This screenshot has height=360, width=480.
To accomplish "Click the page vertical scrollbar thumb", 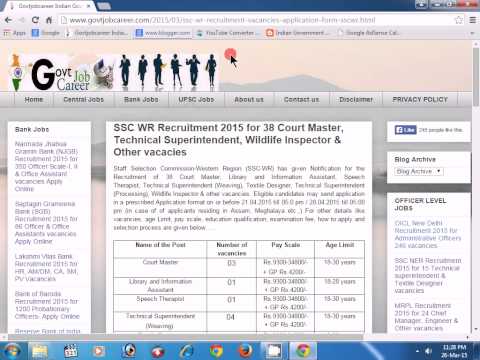I will point(476,77).
